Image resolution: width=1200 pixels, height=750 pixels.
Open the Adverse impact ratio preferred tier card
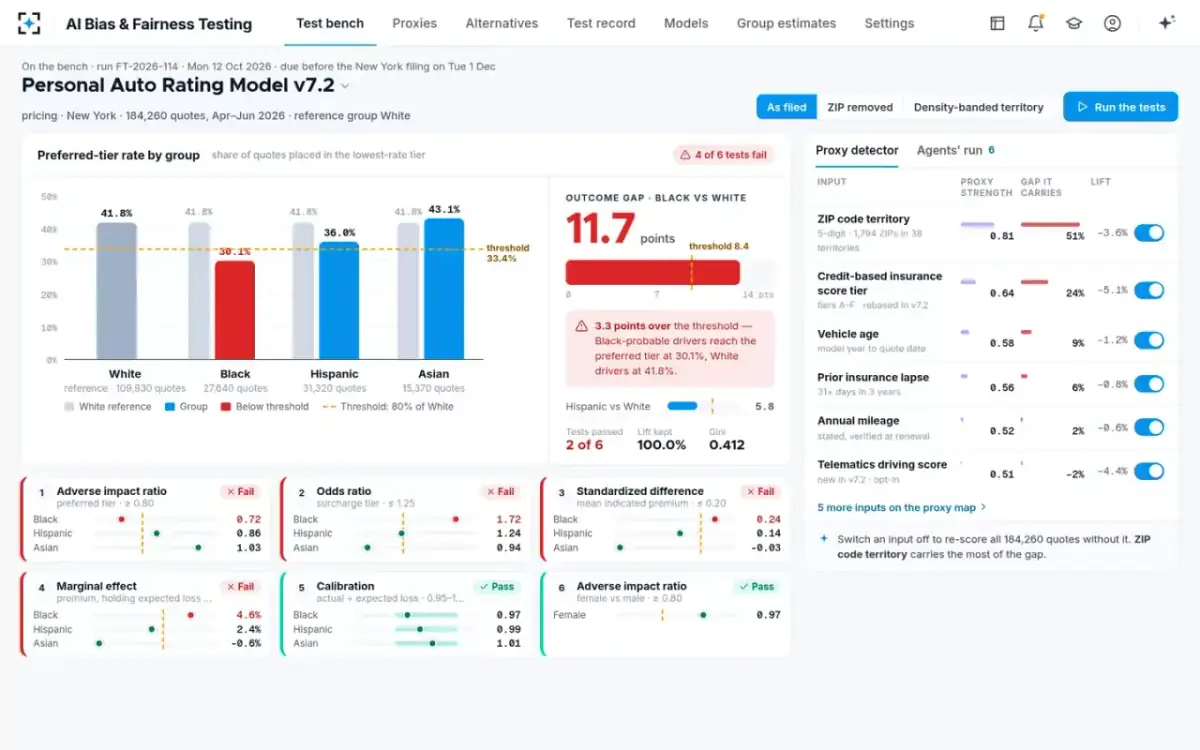[x=146, y=521]
